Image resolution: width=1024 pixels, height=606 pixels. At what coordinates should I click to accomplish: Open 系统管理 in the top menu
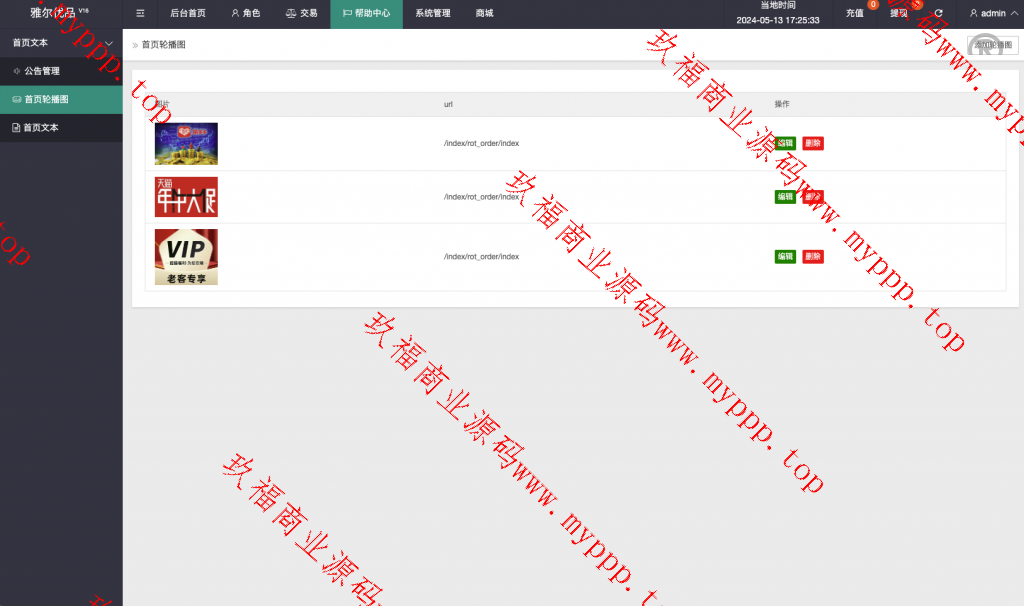[433, 14]
